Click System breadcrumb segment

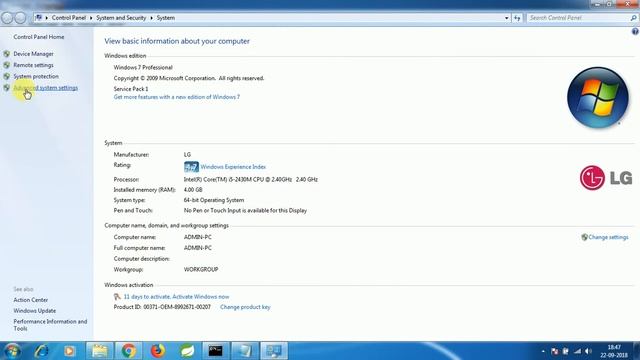click(166, 18)
